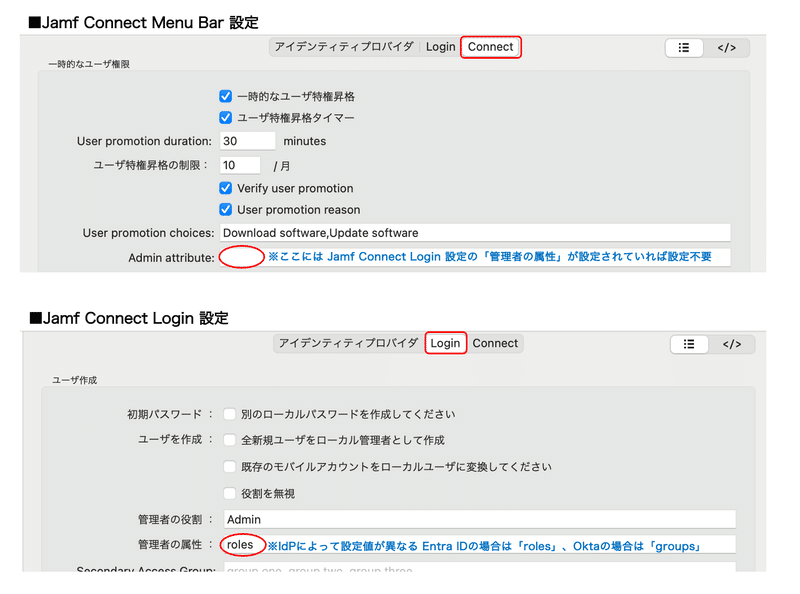The height and width of the screenshot is (594, 800).
Task: Select Login tab in Menu Bar panel
Action: (x=440, y=47)
